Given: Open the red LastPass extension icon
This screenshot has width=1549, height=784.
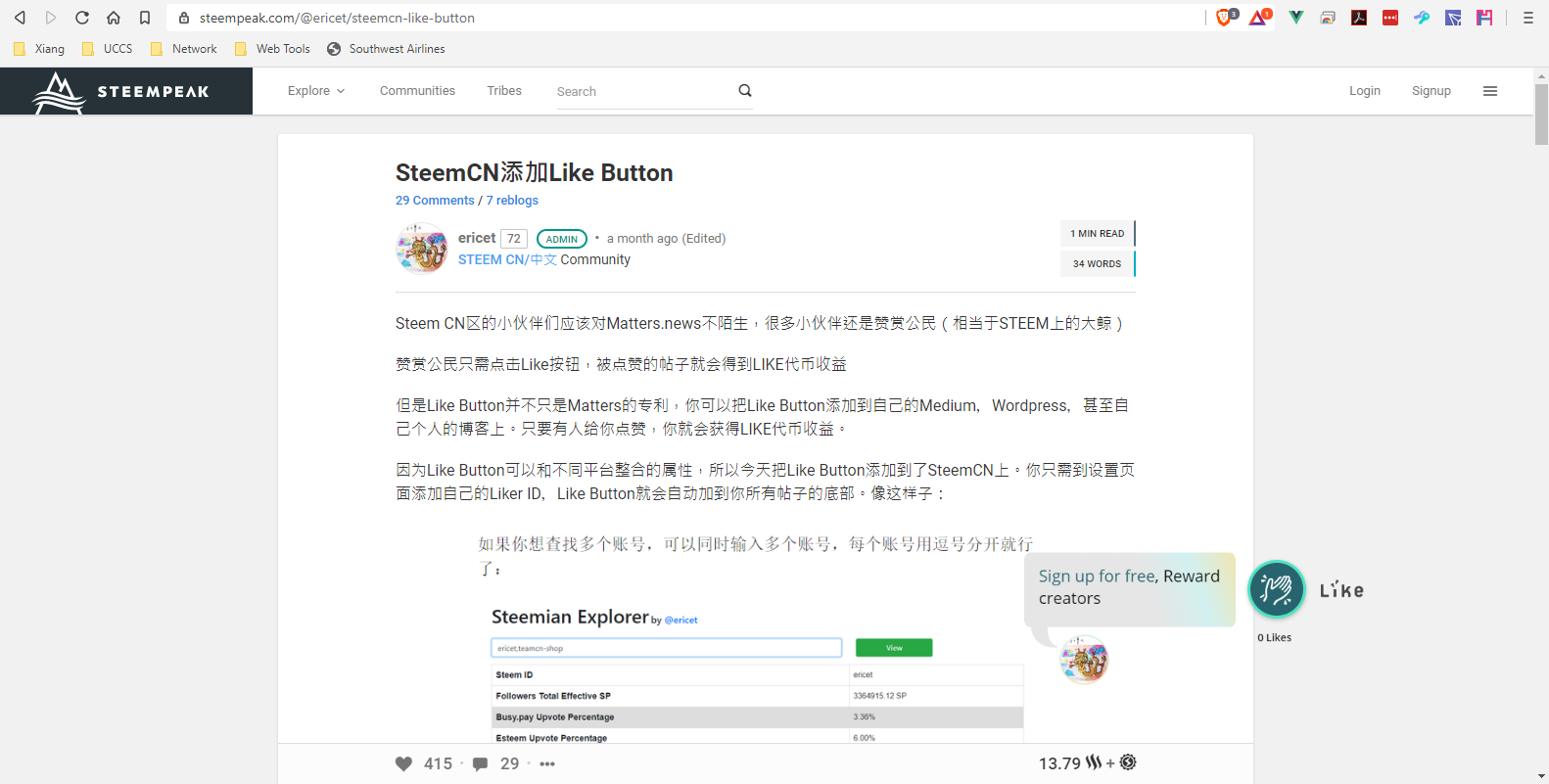Looking at the screenshot, I should (x=1390, y=18).
